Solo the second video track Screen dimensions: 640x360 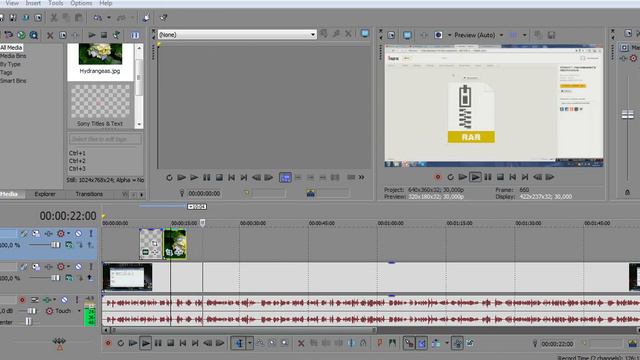(91, 267)
